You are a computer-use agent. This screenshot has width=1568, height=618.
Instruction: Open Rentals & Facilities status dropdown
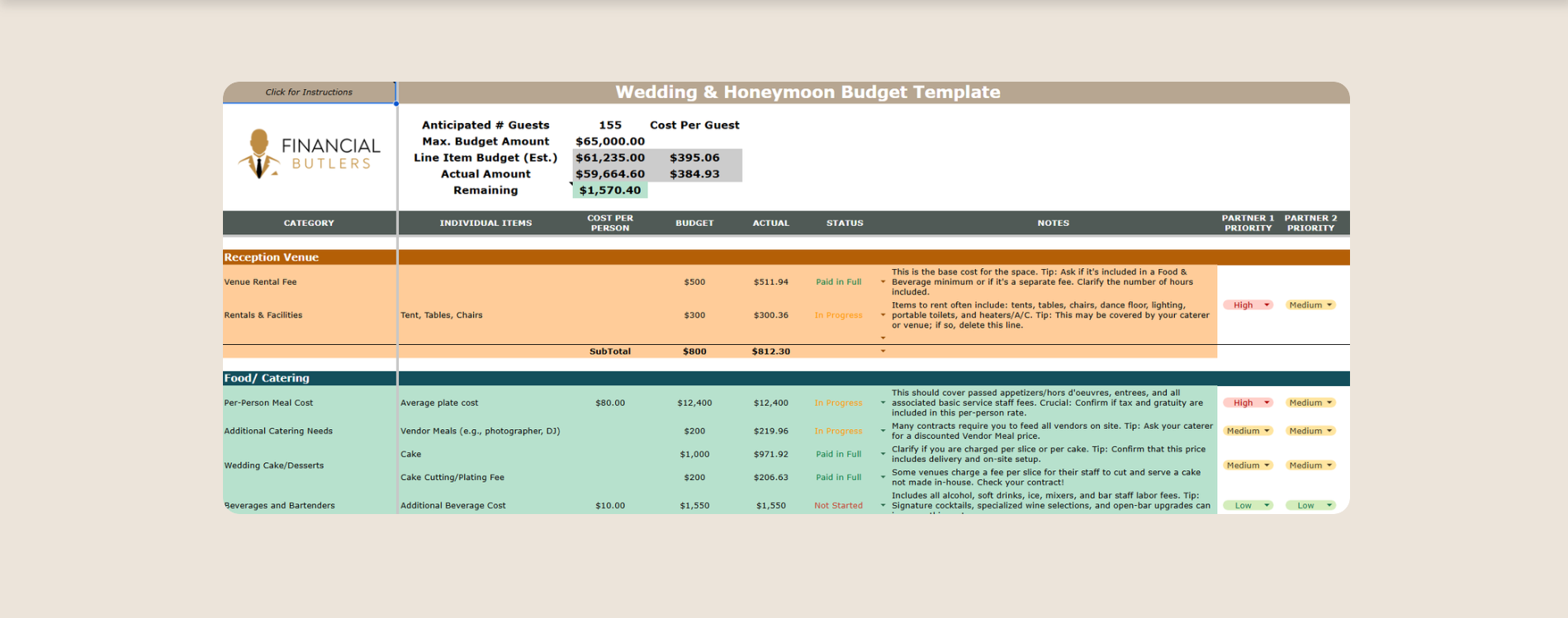[x=883, y=315]
